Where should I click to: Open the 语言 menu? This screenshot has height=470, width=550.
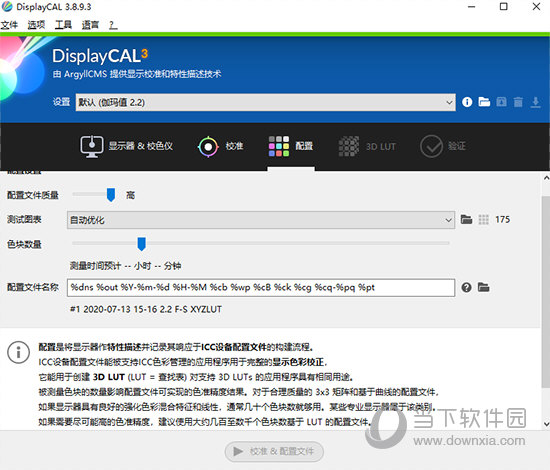pos(90,25)
